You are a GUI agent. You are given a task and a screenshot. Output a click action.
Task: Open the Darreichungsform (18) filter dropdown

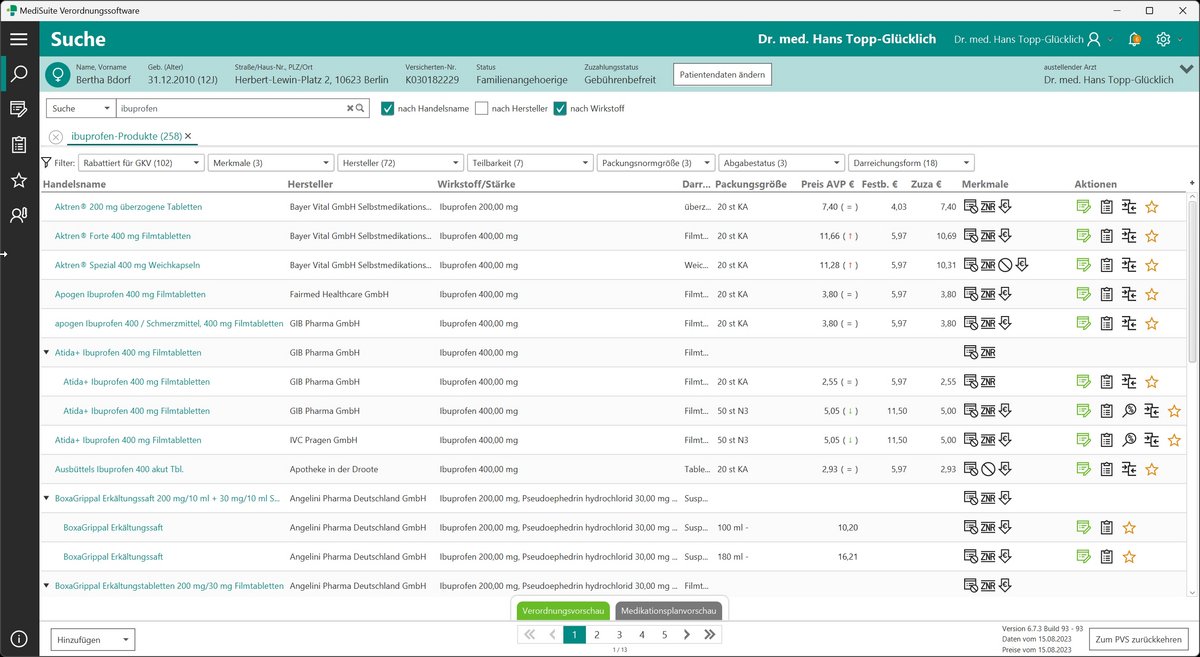click(x=910, y=163)
